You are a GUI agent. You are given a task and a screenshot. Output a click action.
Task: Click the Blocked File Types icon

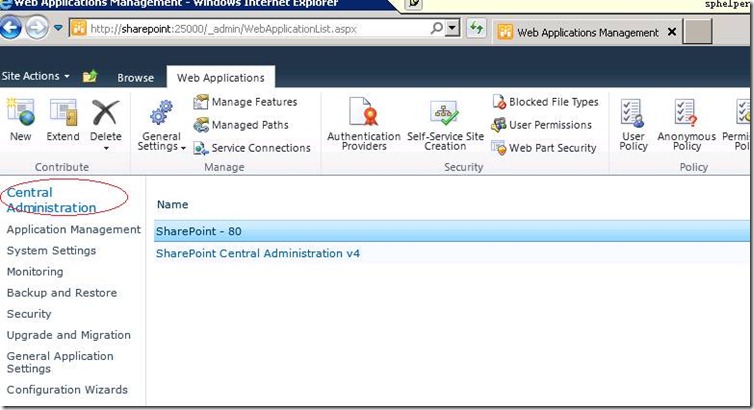[x=499, y=102]
